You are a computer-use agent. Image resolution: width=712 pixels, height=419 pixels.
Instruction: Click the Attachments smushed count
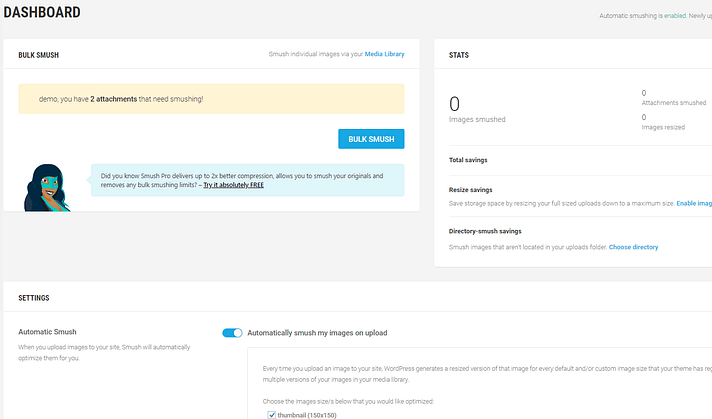tap(645, 92)
